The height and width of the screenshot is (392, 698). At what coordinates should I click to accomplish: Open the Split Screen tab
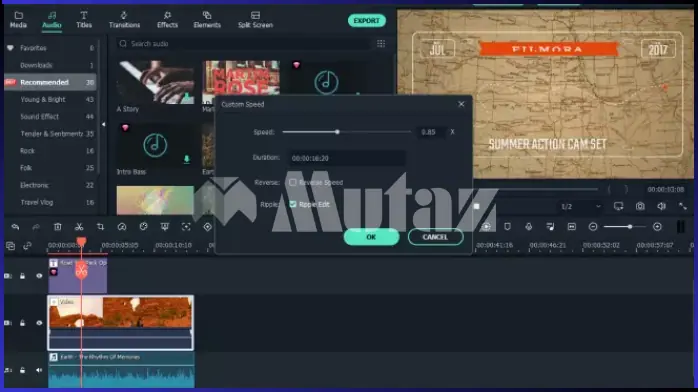pos(255,20)
